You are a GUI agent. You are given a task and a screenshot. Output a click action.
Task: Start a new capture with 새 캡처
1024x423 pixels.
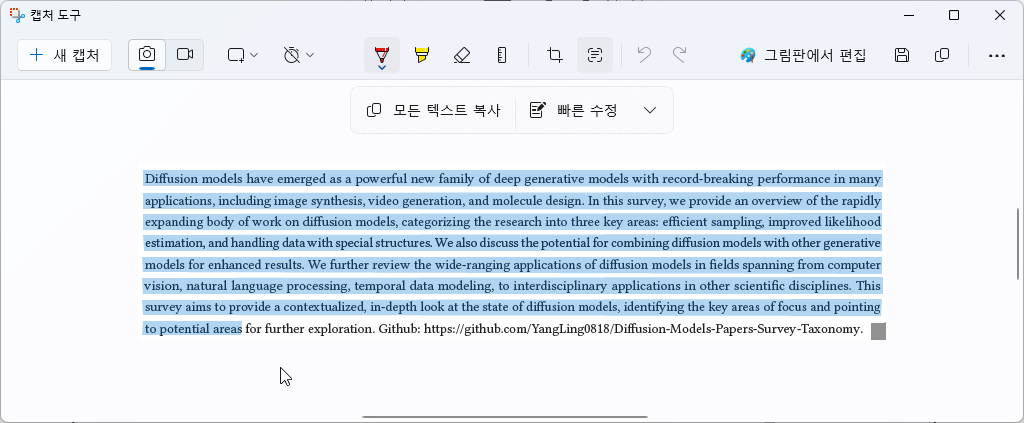(x=65, y=55)
